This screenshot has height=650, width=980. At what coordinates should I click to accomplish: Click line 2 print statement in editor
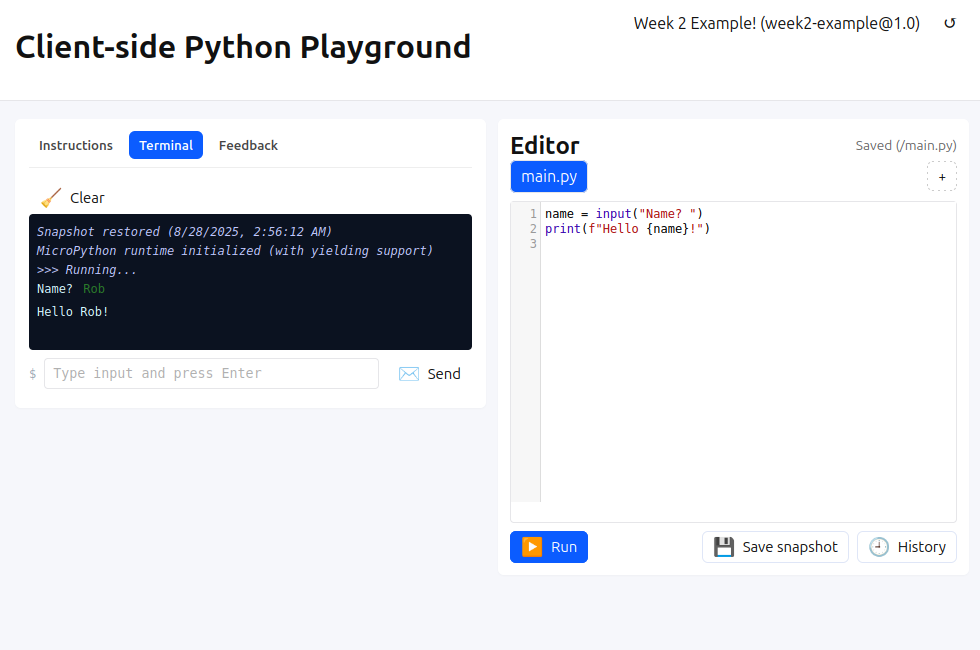[628, 229]
